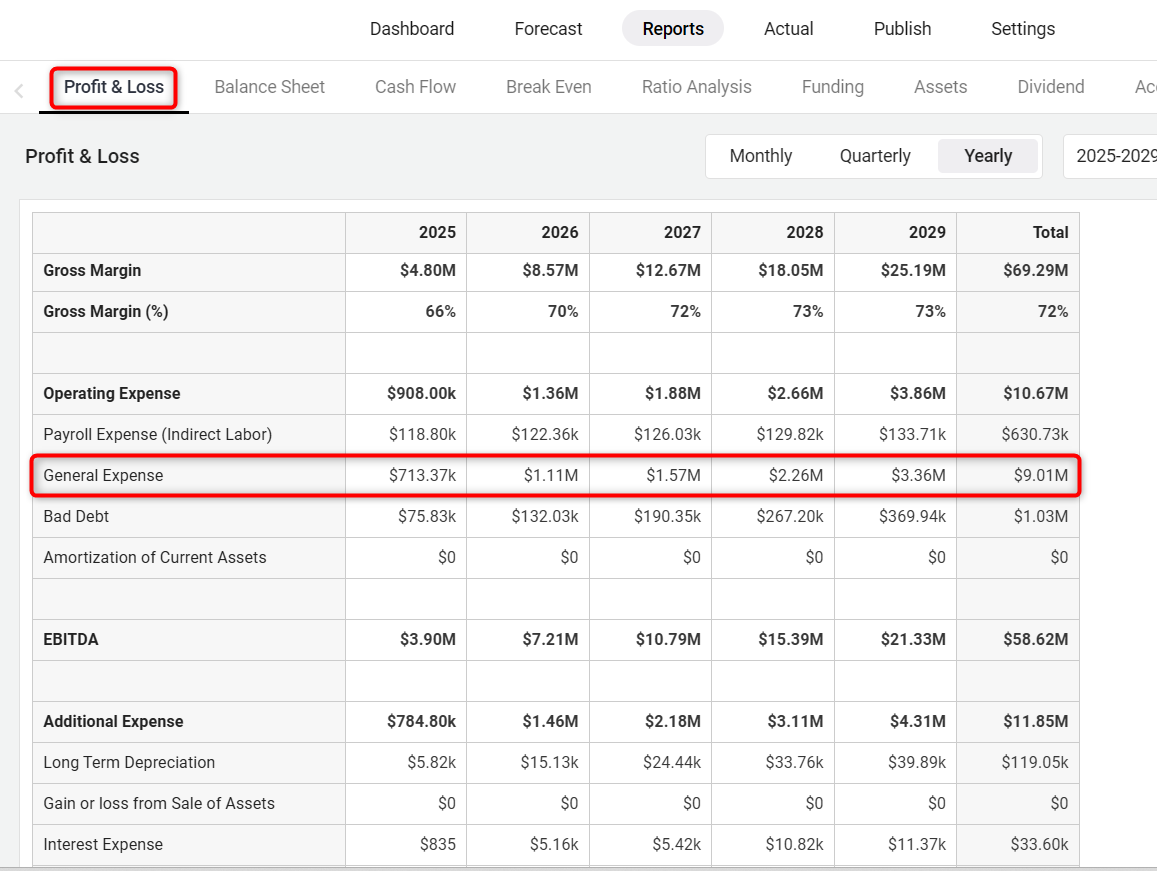1157x871 pixels.
Task: Open the Funding report tab
Action: (832, 87)
